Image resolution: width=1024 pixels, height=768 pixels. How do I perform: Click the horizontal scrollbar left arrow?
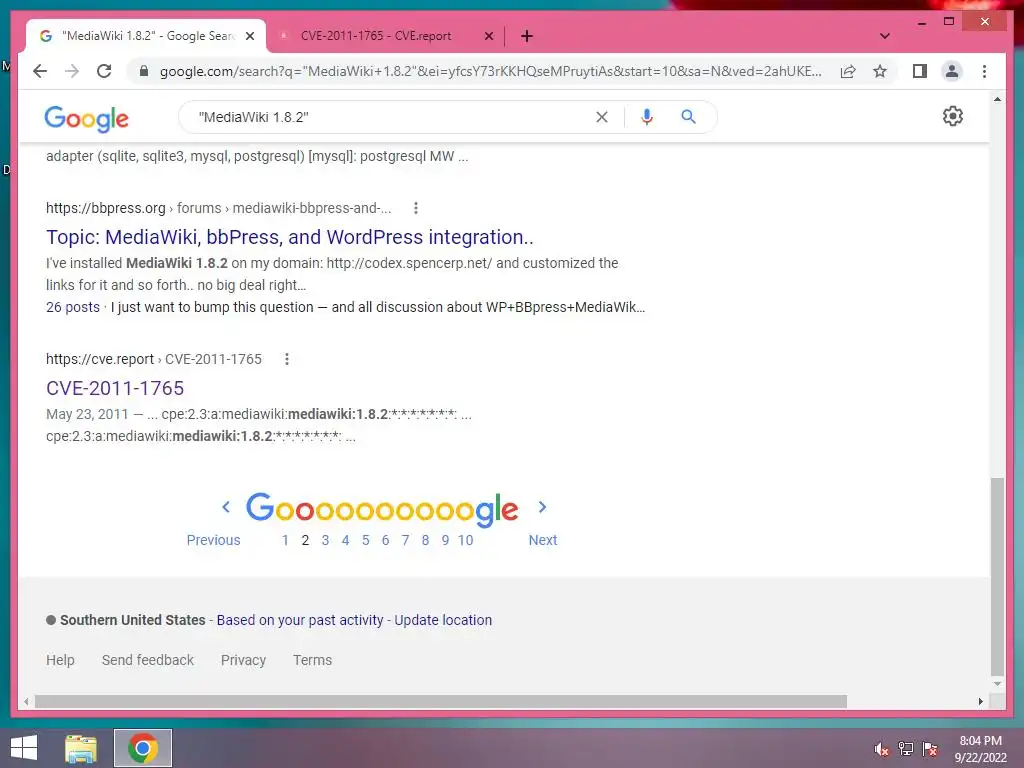[x=26, y=701]
